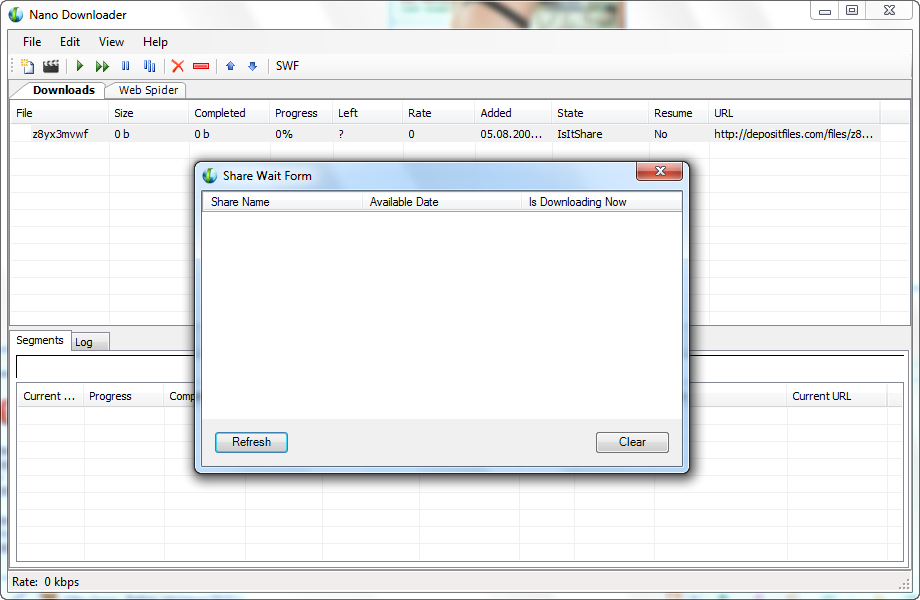The image size is (920, 600).
Task: Switch to the Web Spider tab
Action: click(x=148, y=90)
